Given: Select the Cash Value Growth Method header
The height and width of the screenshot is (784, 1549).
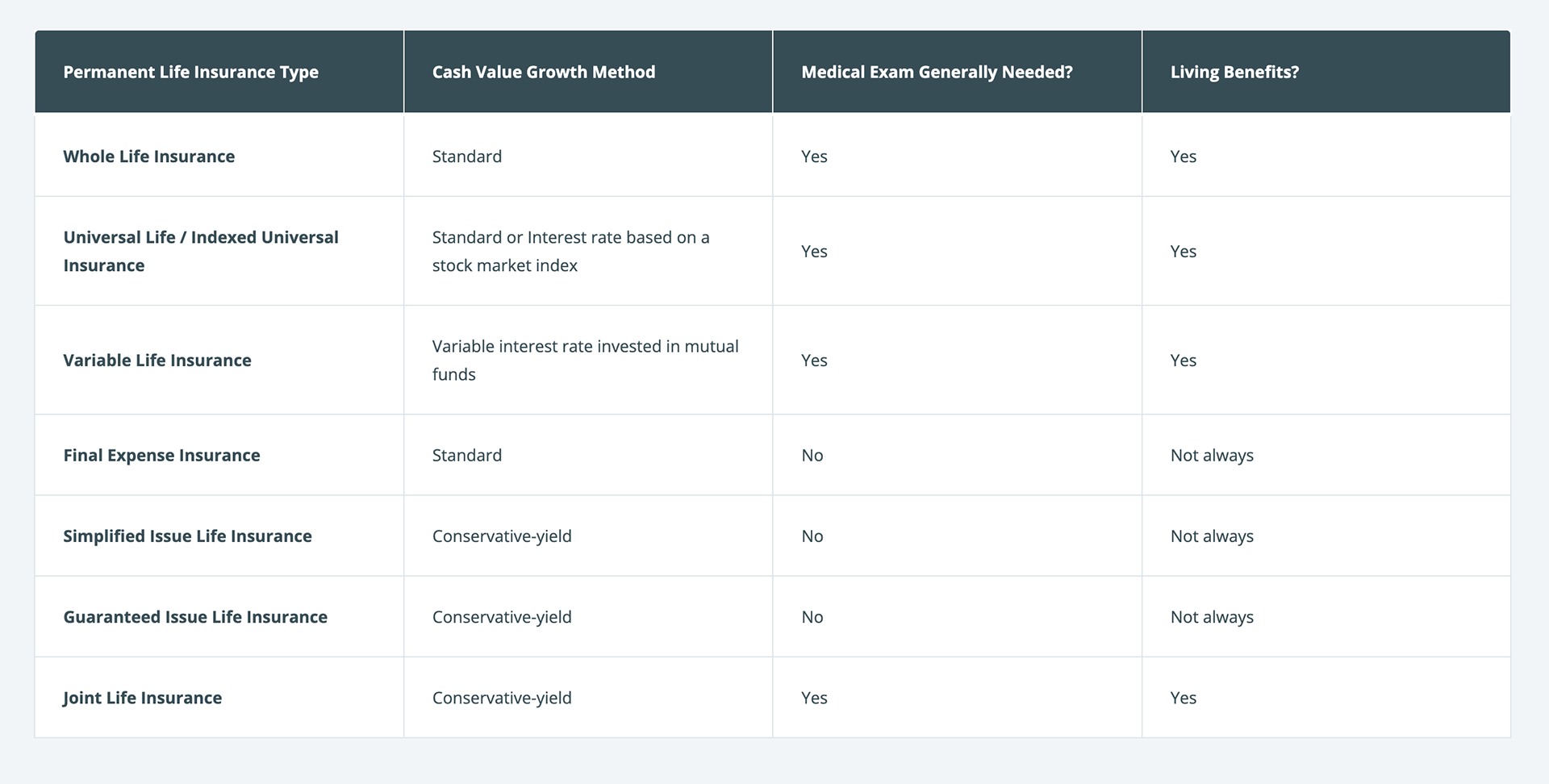Looking at the screenshot, I should pos(544,72).
